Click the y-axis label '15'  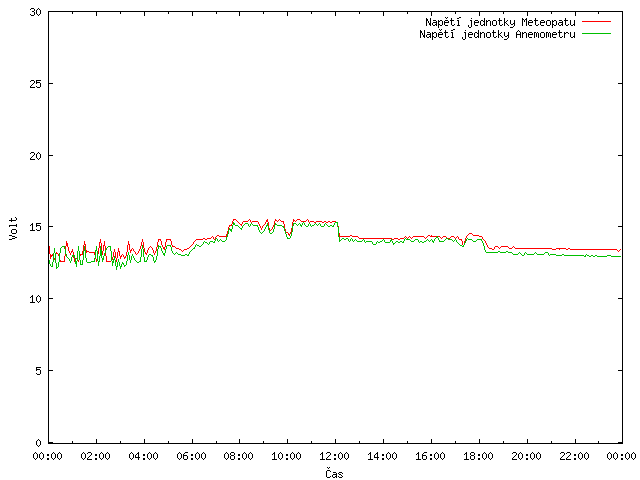[x=36, y=227]
